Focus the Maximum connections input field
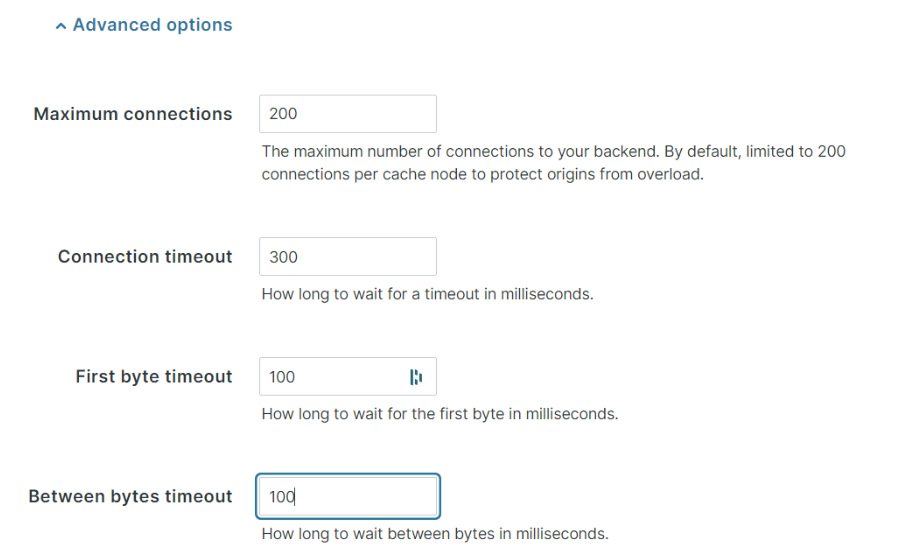Viewport: 916px width, 554px height. 348,114
